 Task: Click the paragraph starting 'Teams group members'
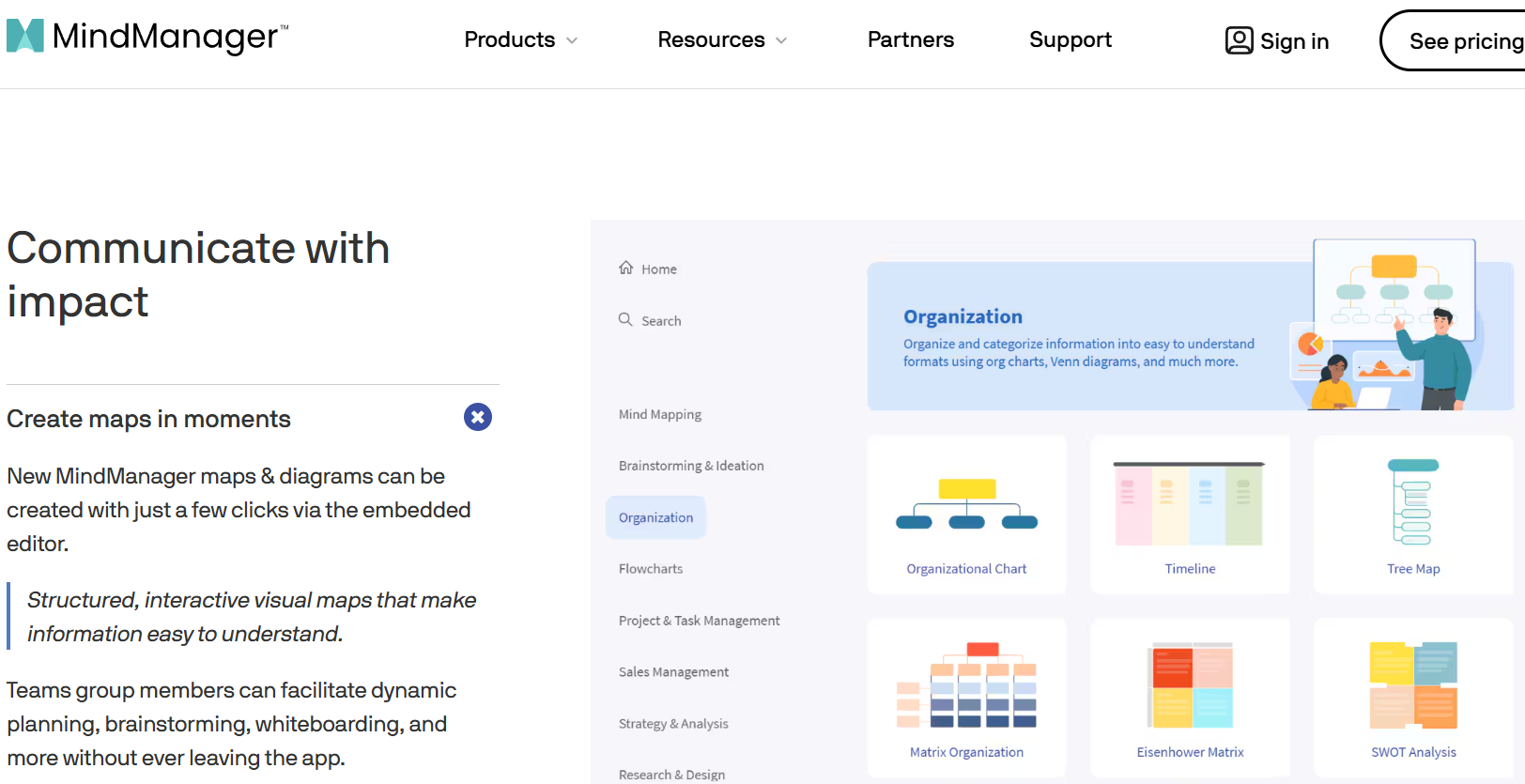coord(231,724)
